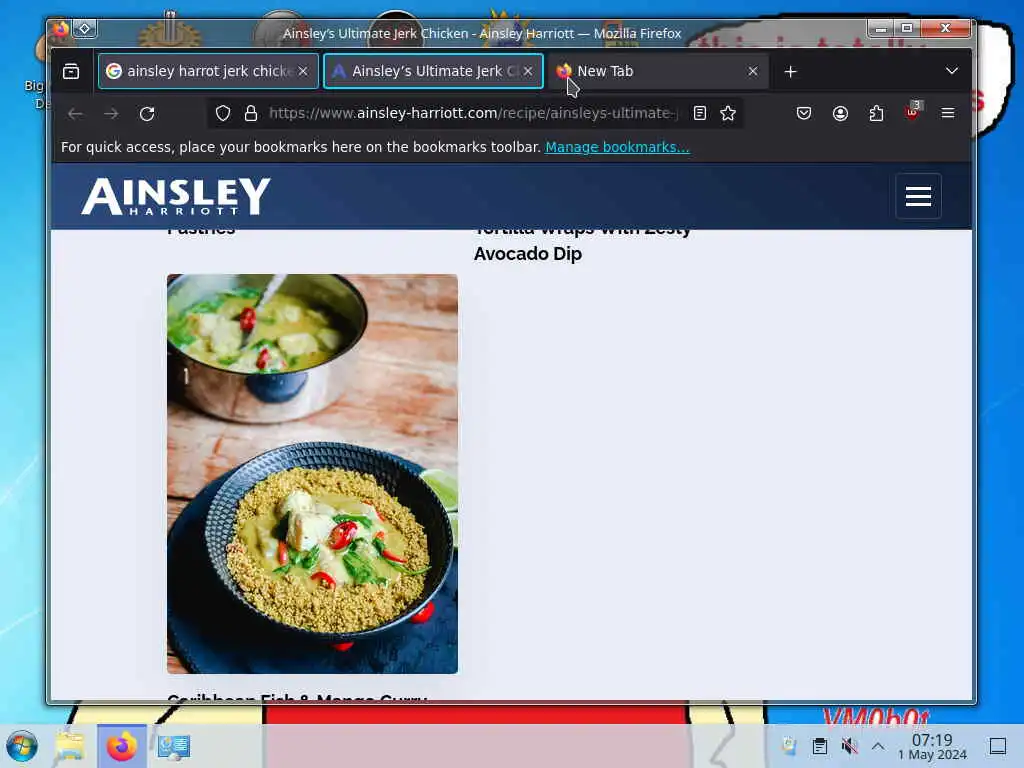Toggle Reader View in address bar

(x=699, y=114)
